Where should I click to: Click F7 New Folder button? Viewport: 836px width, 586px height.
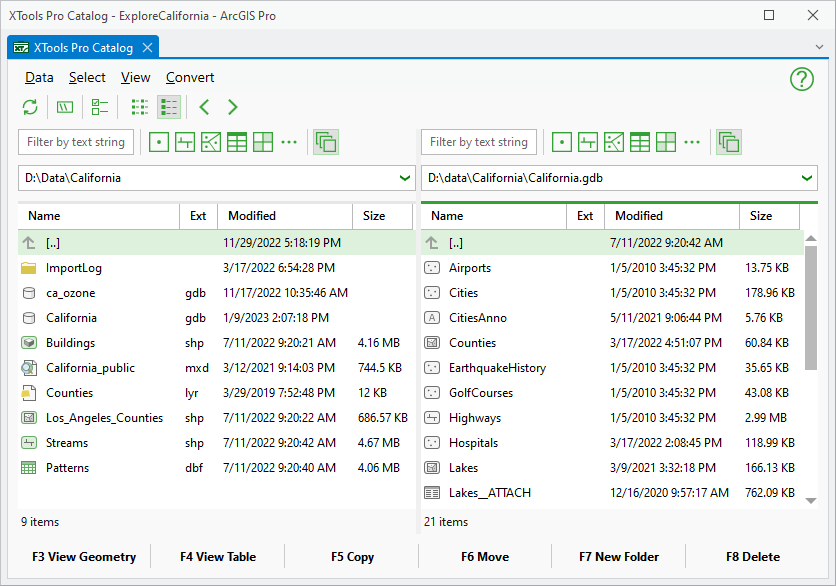(619, 557)
